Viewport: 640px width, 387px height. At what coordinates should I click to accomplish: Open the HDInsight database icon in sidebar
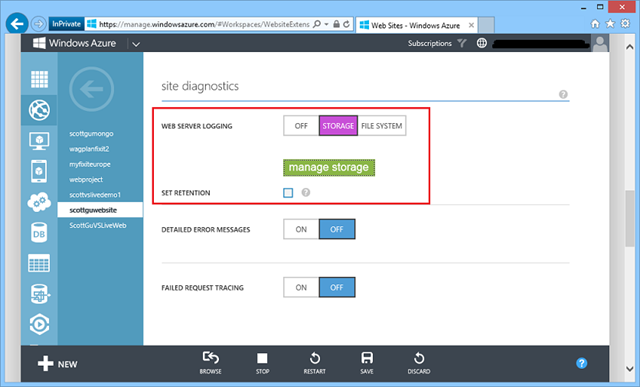click(39, 294)
